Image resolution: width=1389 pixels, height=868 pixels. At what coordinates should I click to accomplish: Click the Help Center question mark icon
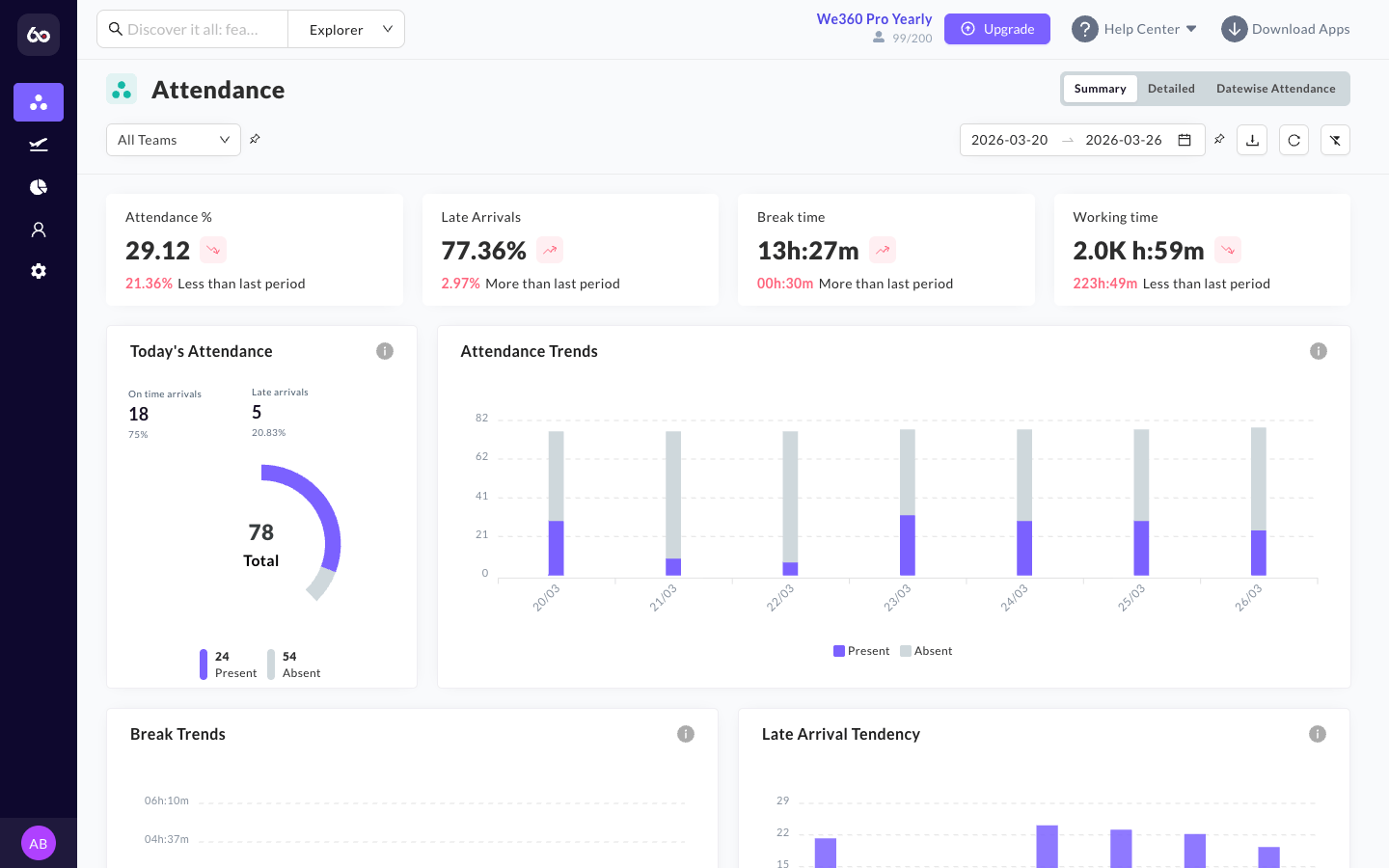(1085, 29)
